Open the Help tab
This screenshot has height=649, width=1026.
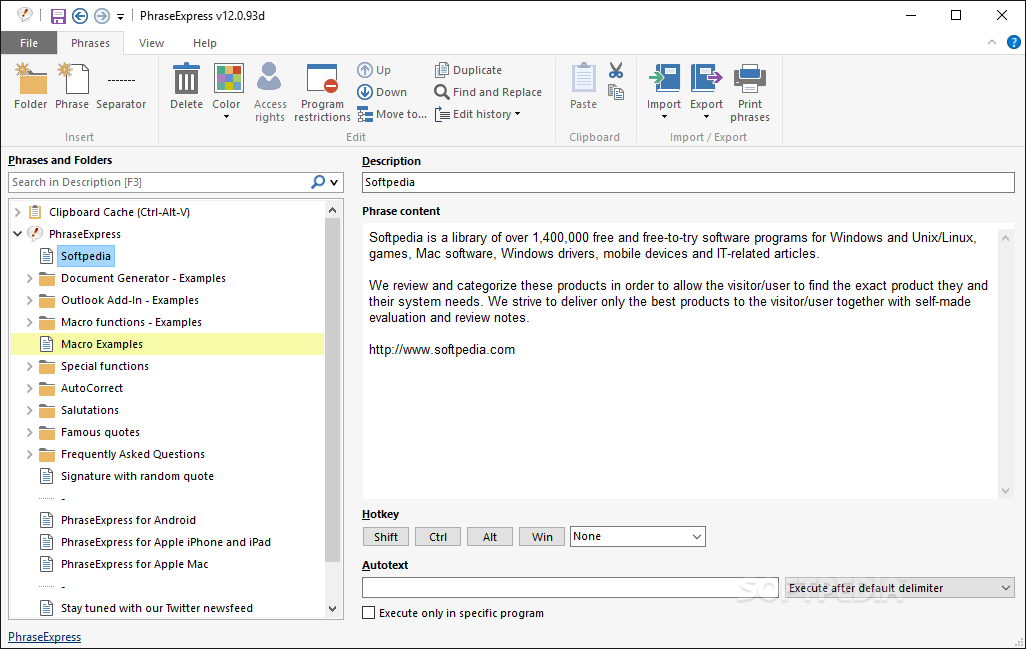tap(205, 43)
